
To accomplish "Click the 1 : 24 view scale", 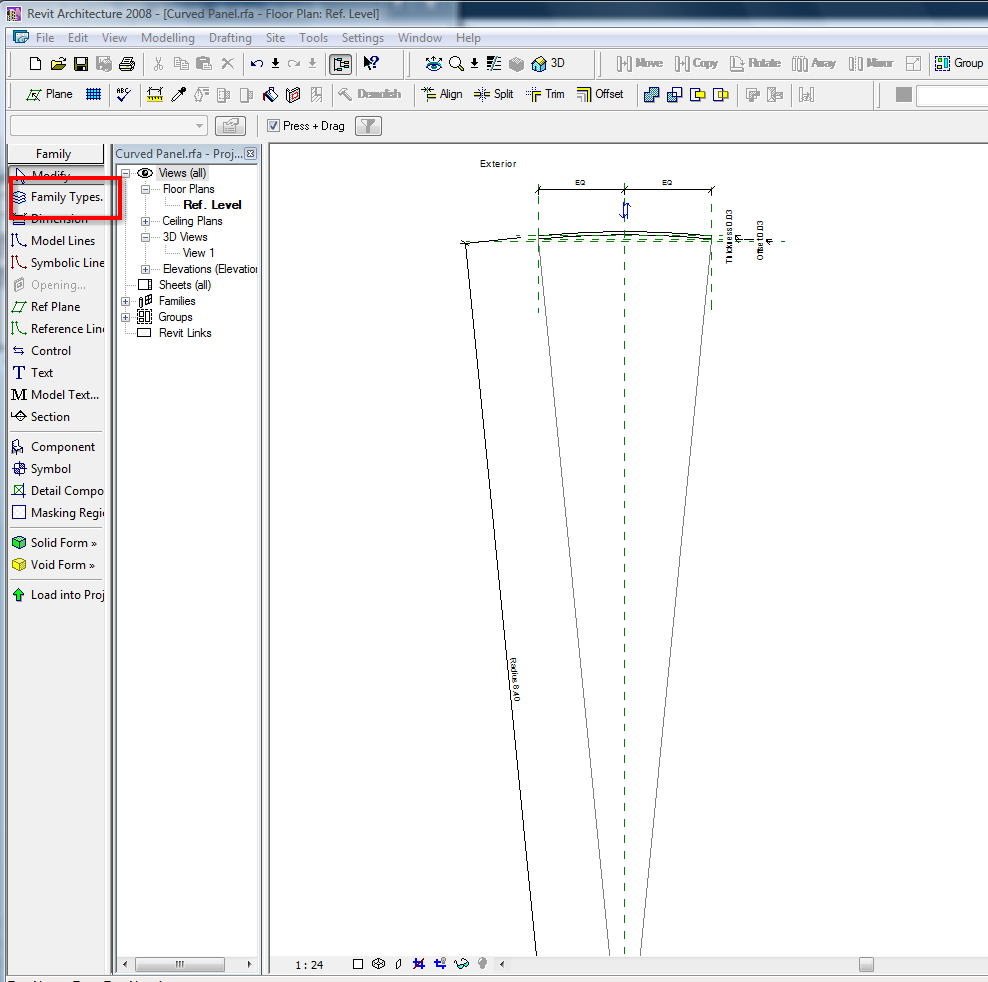I will pyautogui.click(x=309, y=965).
